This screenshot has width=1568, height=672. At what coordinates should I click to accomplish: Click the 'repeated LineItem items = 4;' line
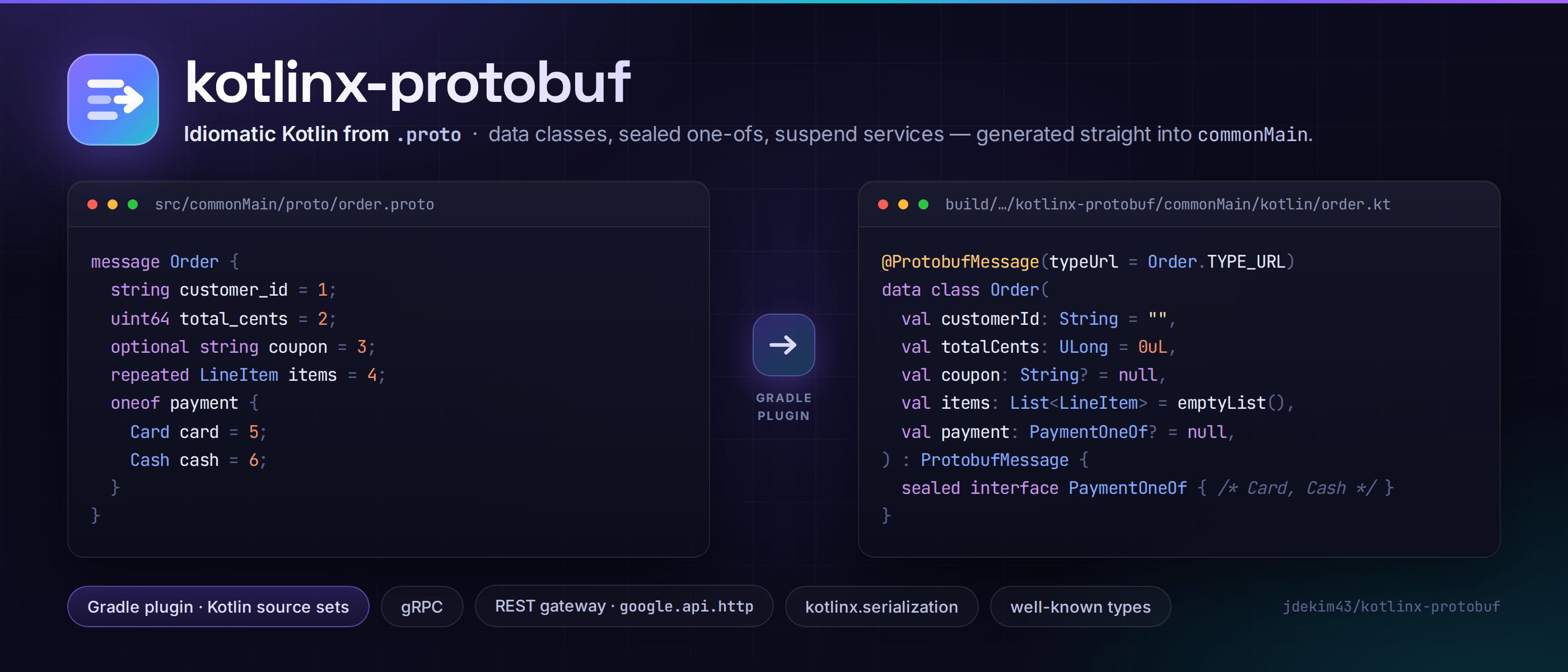click(248, 375)
